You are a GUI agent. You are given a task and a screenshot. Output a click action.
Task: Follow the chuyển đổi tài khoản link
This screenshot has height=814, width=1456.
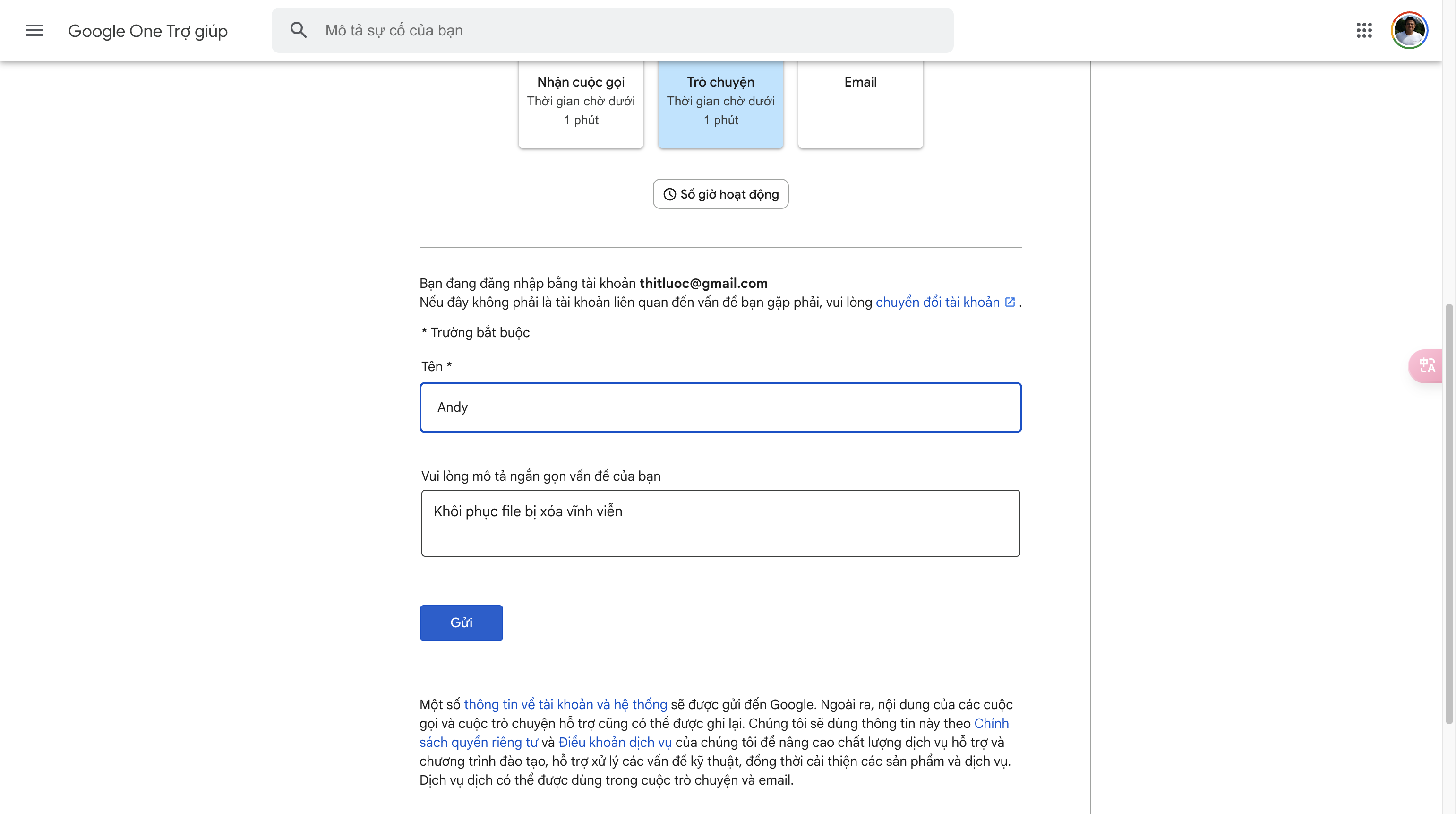click(x=937, y=302)
